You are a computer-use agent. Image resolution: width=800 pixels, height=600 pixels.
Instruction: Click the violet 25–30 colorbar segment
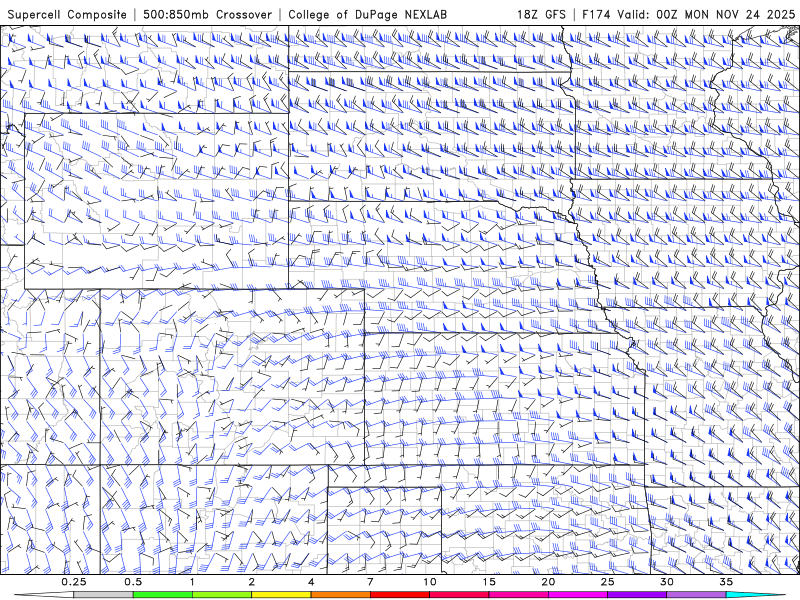(637, 595)
